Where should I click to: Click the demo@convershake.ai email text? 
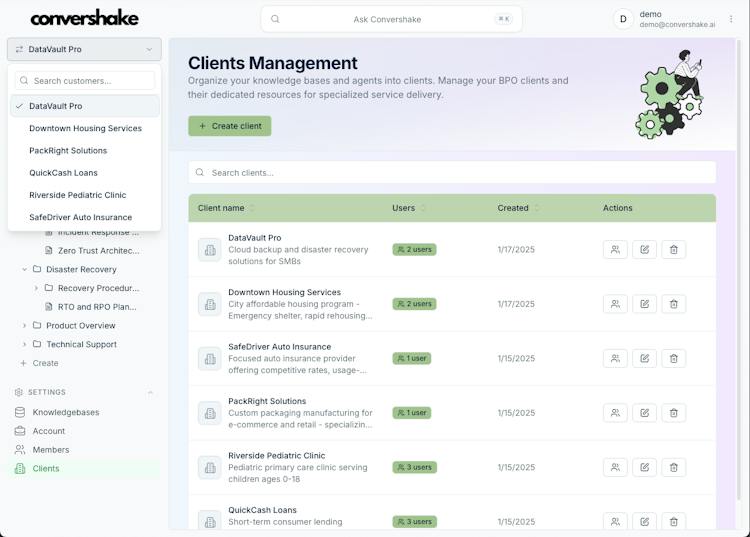point(677,24)
